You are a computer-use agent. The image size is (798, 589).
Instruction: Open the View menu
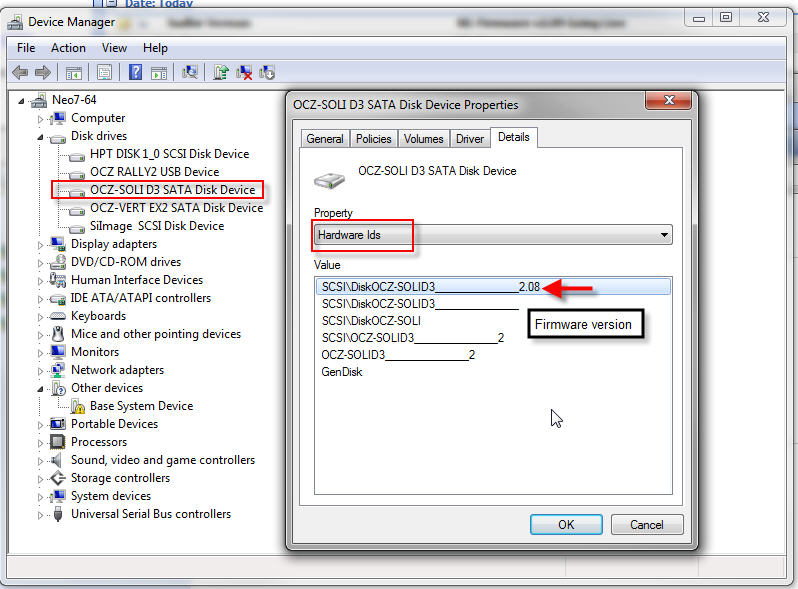tap(114, 48)
